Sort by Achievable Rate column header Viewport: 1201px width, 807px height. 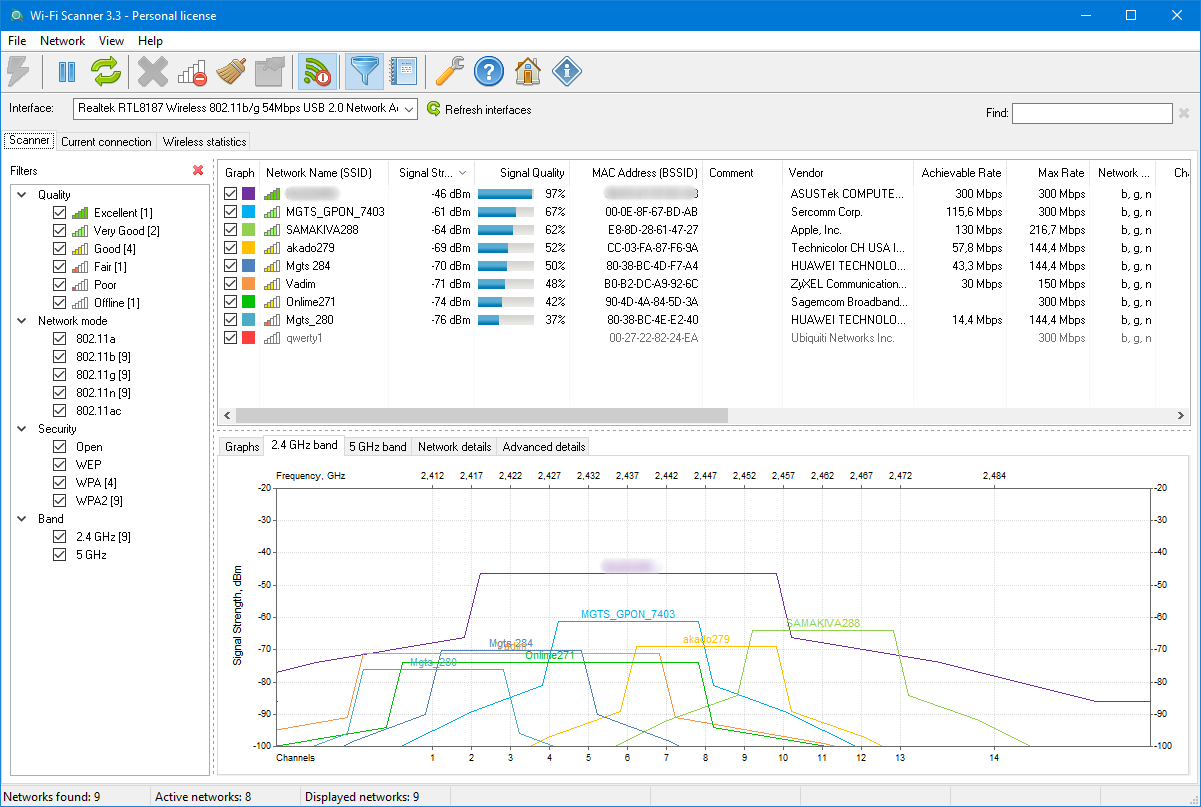click(960, 173)
